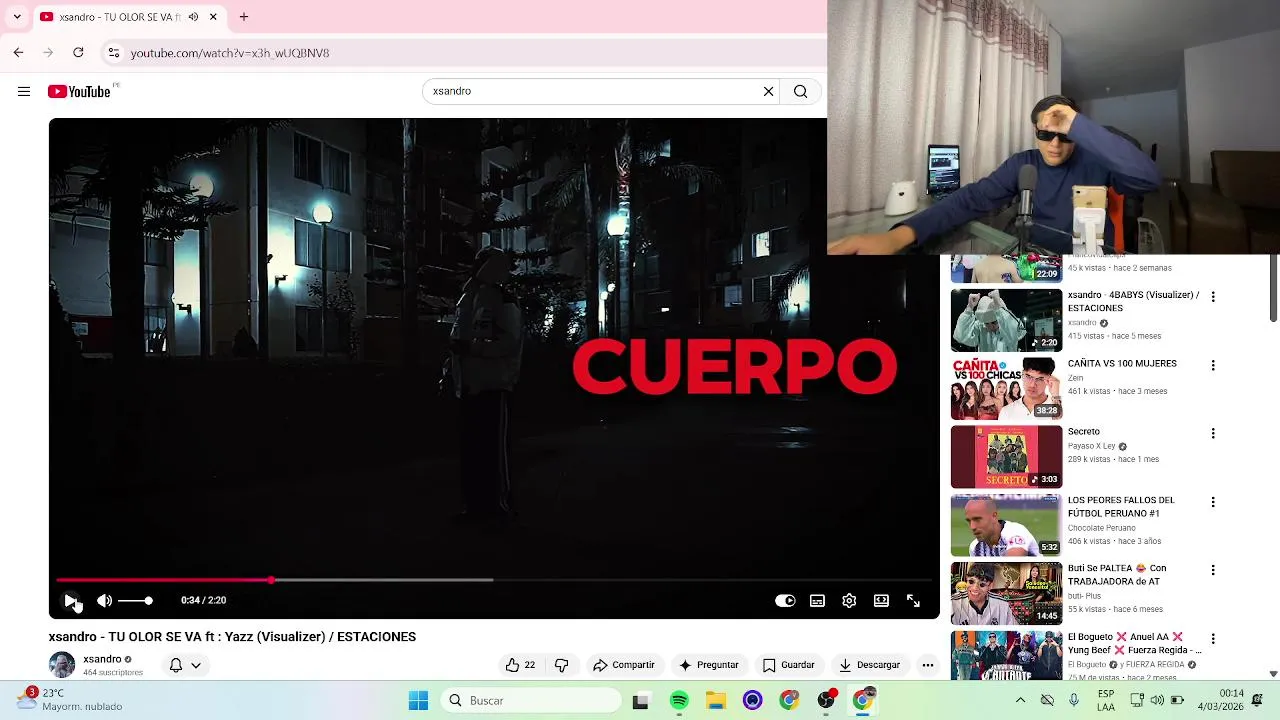Open the weather widget showing 23°C
Viewport: 1280px width, 720px height.
click(x=70, y=699)
